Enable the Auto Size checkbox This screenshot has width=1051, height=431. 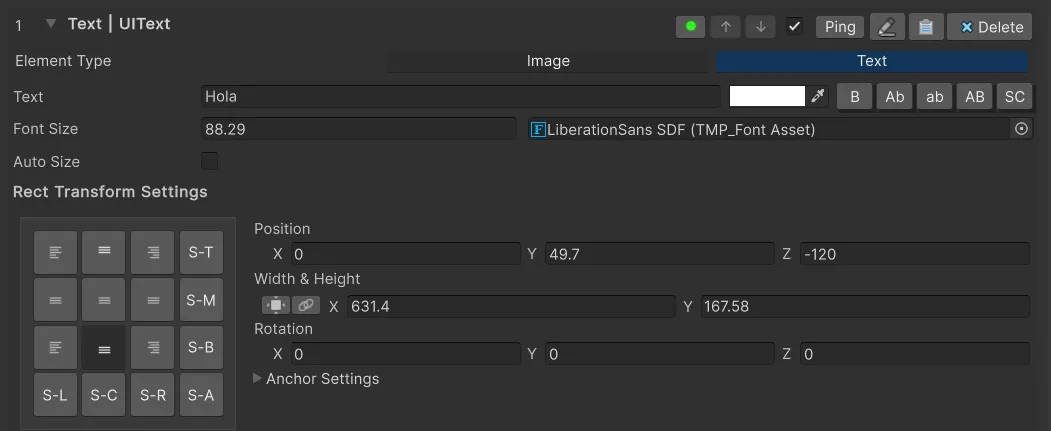[x=210, y=161]
